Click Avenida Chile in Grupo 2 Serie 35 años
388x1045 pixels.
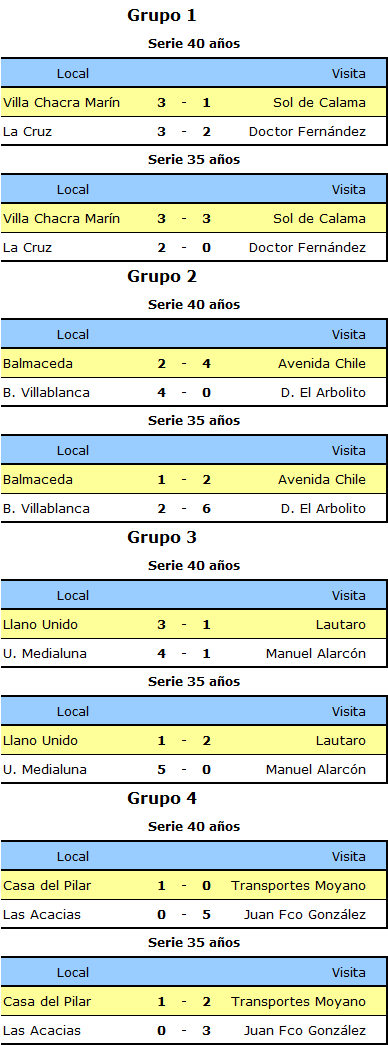click(322, 480)
